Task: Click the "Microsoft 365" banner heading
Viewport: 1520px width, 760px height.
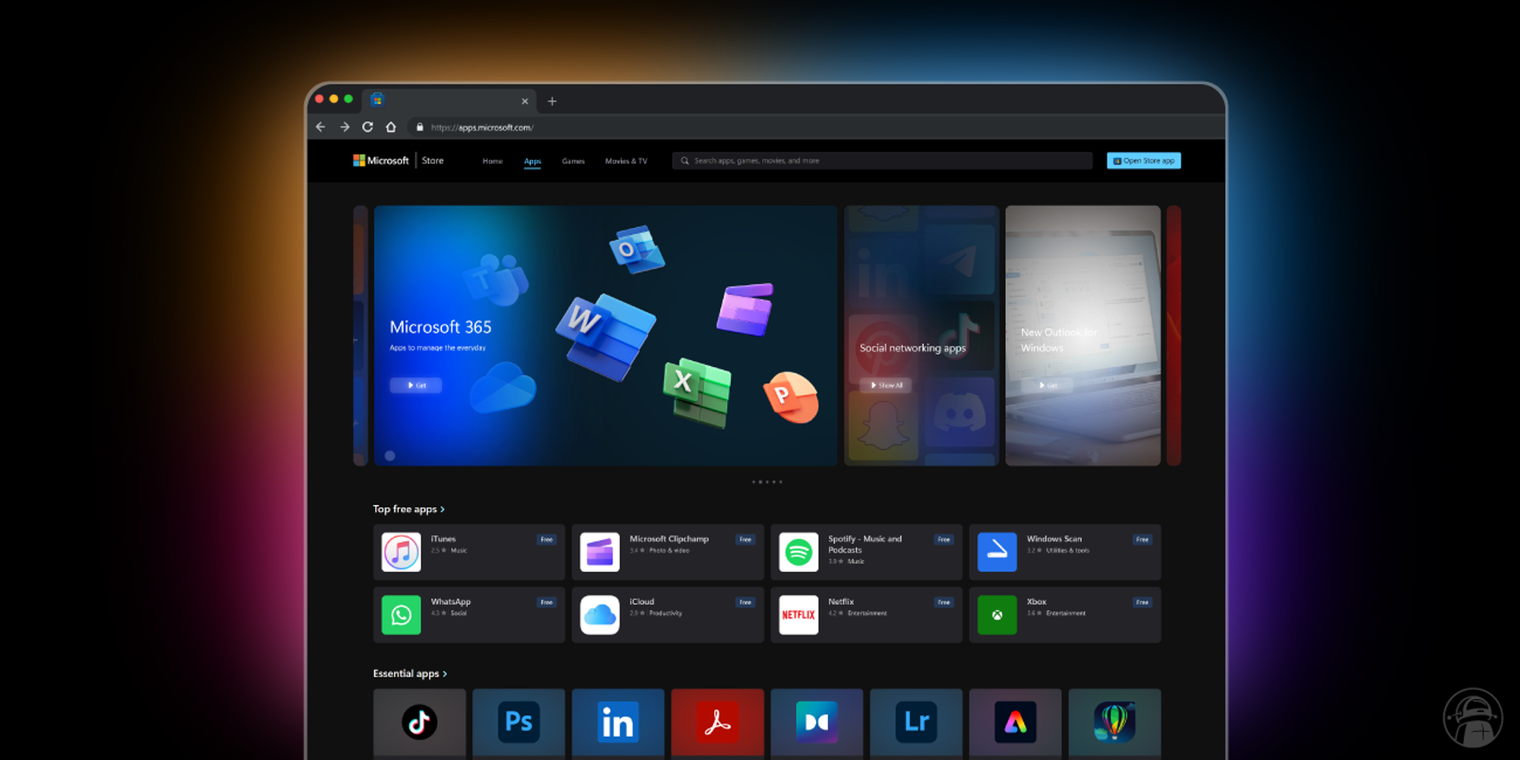Action: coord(440,327)
